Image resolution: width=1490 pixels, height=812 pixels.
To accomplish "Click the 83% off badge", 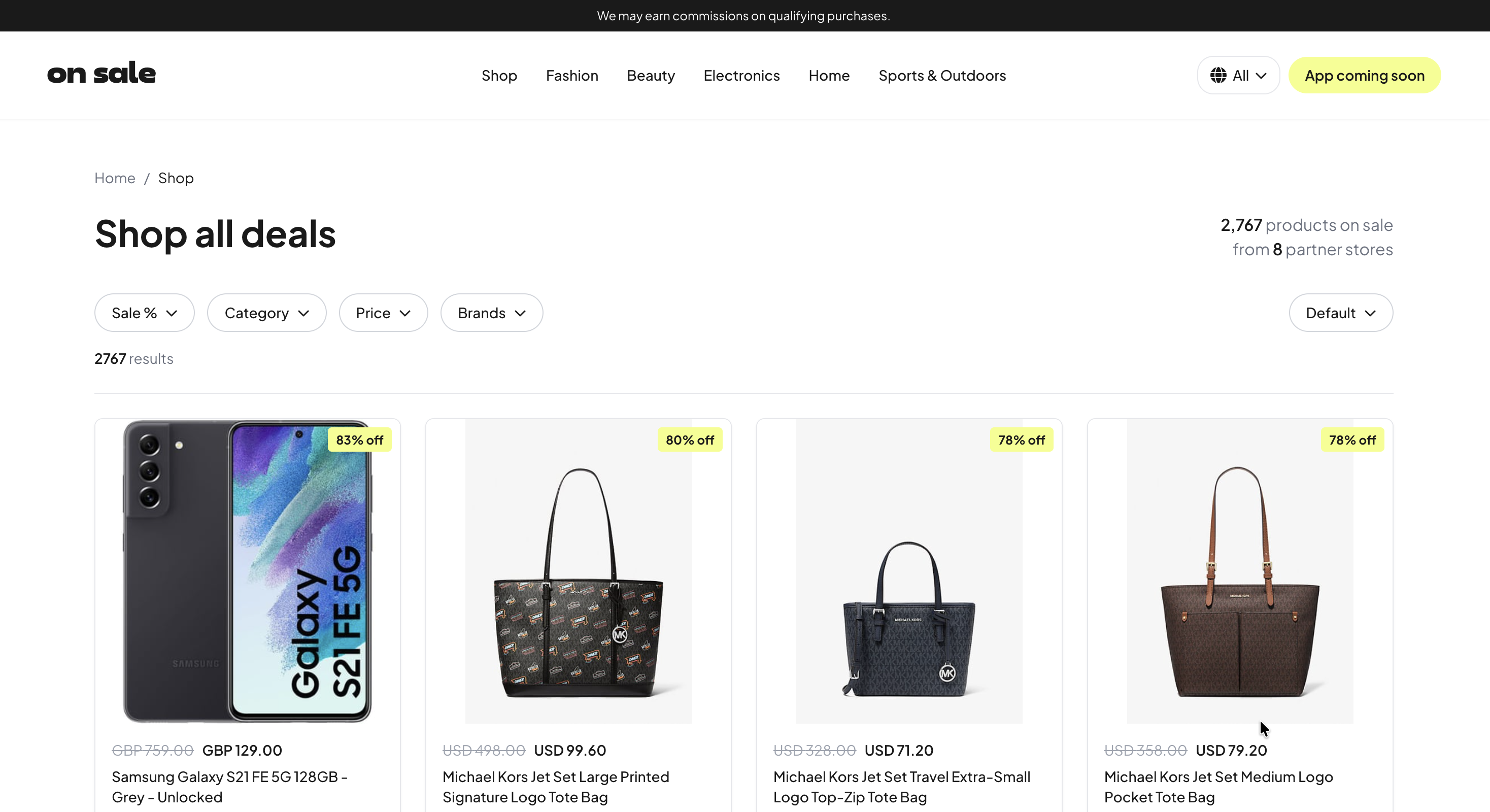I will [359, 439].
